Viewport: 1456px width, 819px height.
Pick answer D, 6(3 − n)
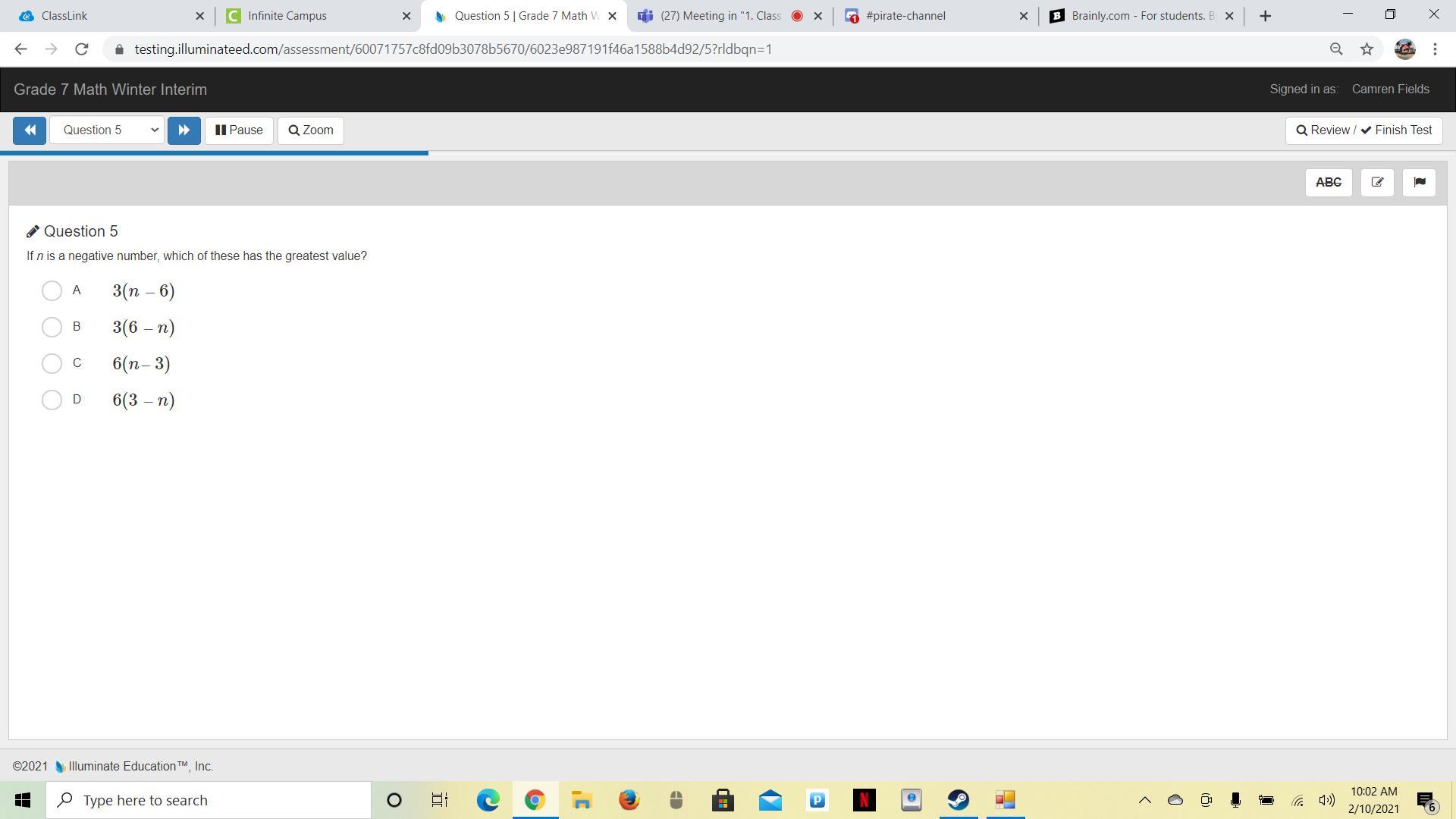[52, 400]
